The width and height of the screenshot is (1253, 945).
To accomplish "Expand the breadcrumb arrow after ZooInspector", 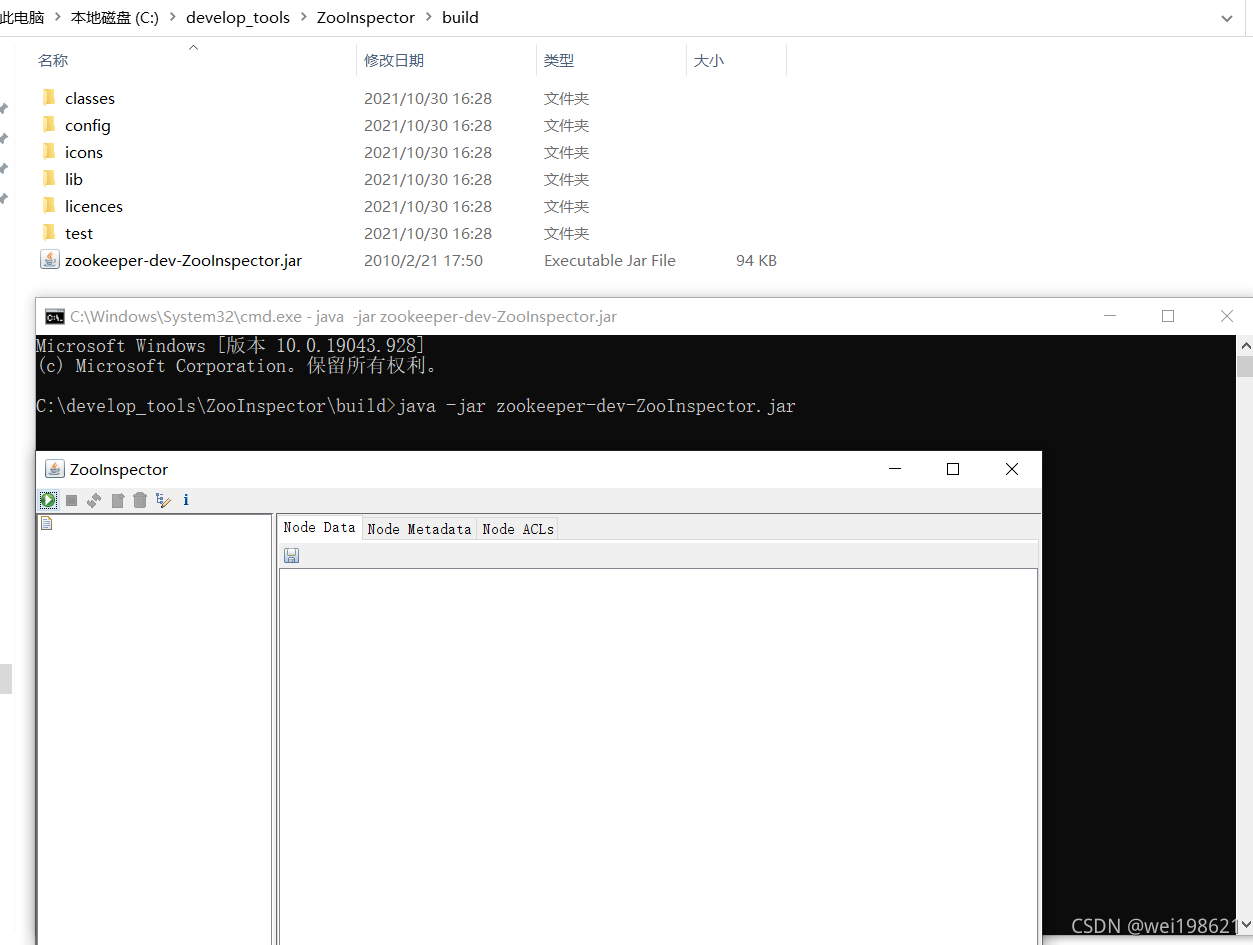I will (x=428, y=18).
